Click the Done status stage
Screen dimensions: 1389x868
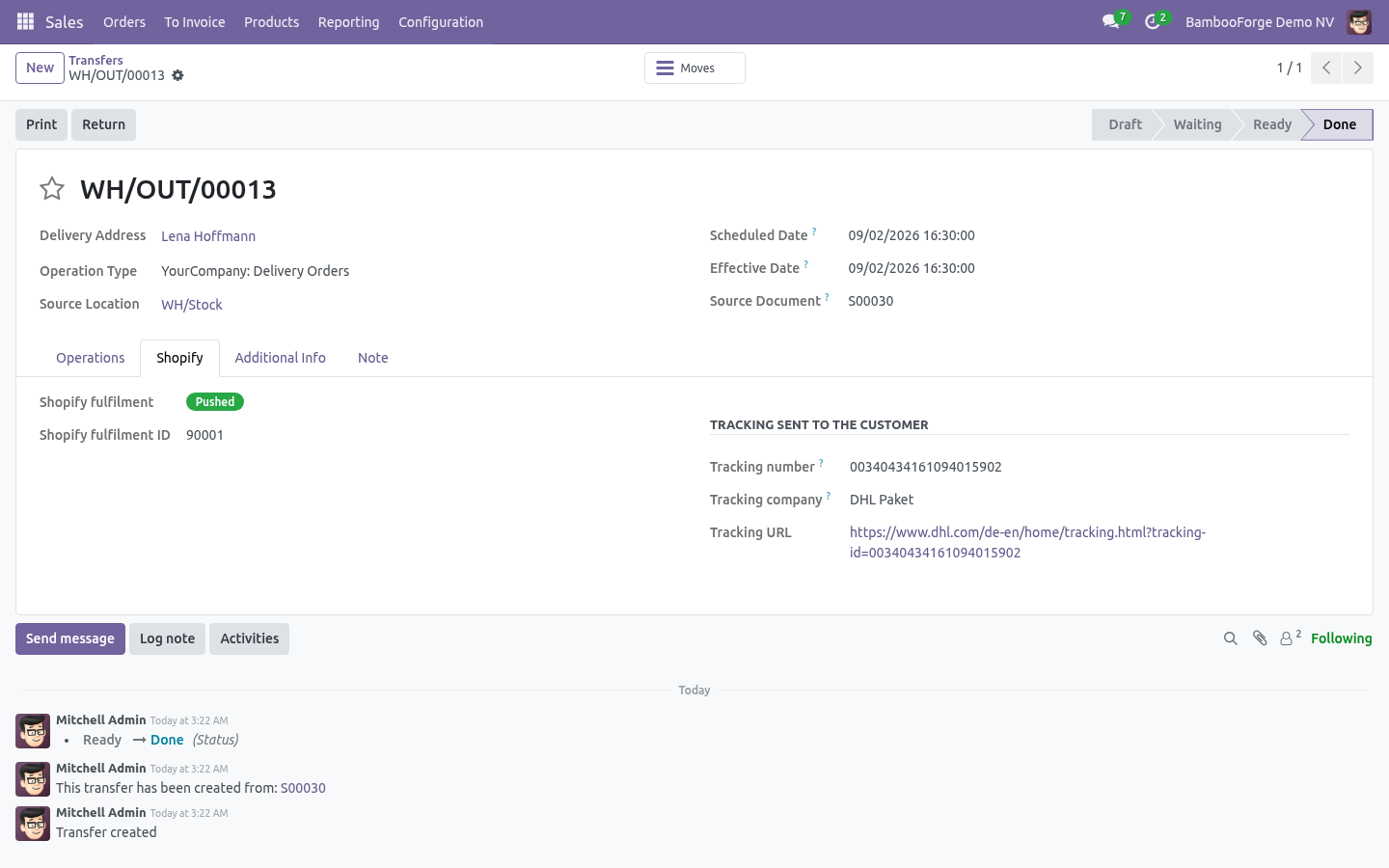click(1339, 124)
